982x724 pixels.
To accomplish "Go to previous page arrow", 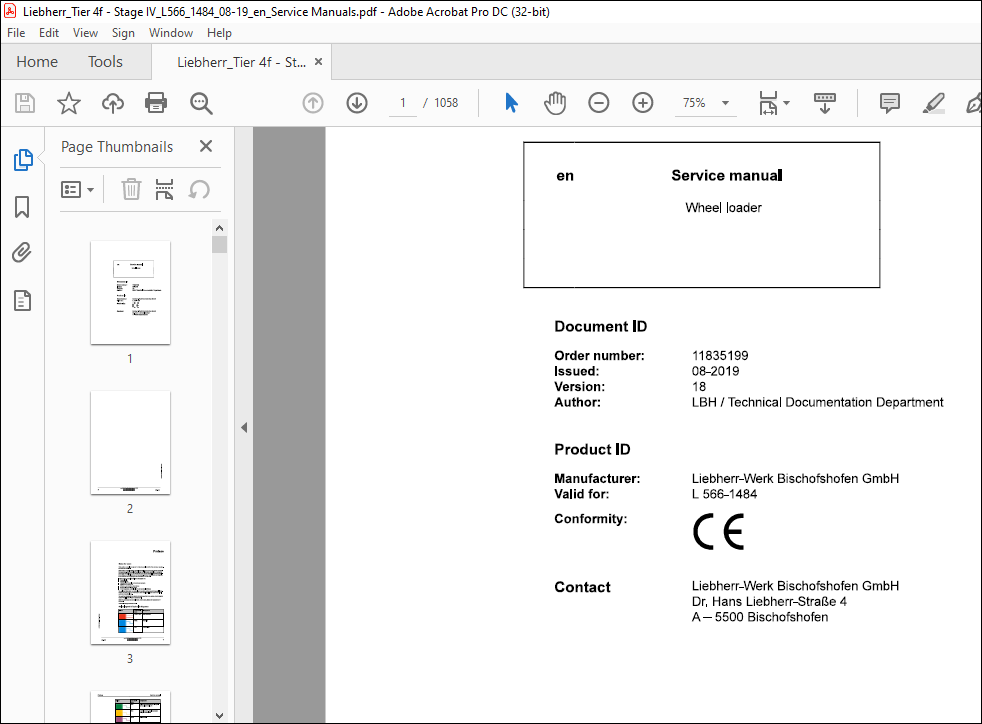I will click(313, 103).
